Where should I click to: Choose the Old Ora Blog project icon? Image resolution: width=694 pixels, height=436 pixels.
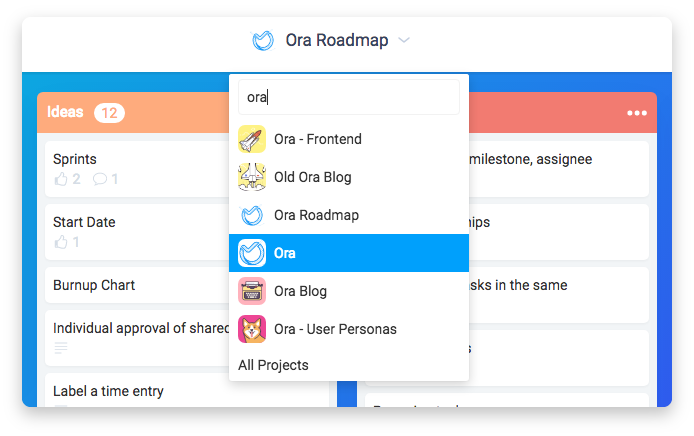[x=252, y=177]
